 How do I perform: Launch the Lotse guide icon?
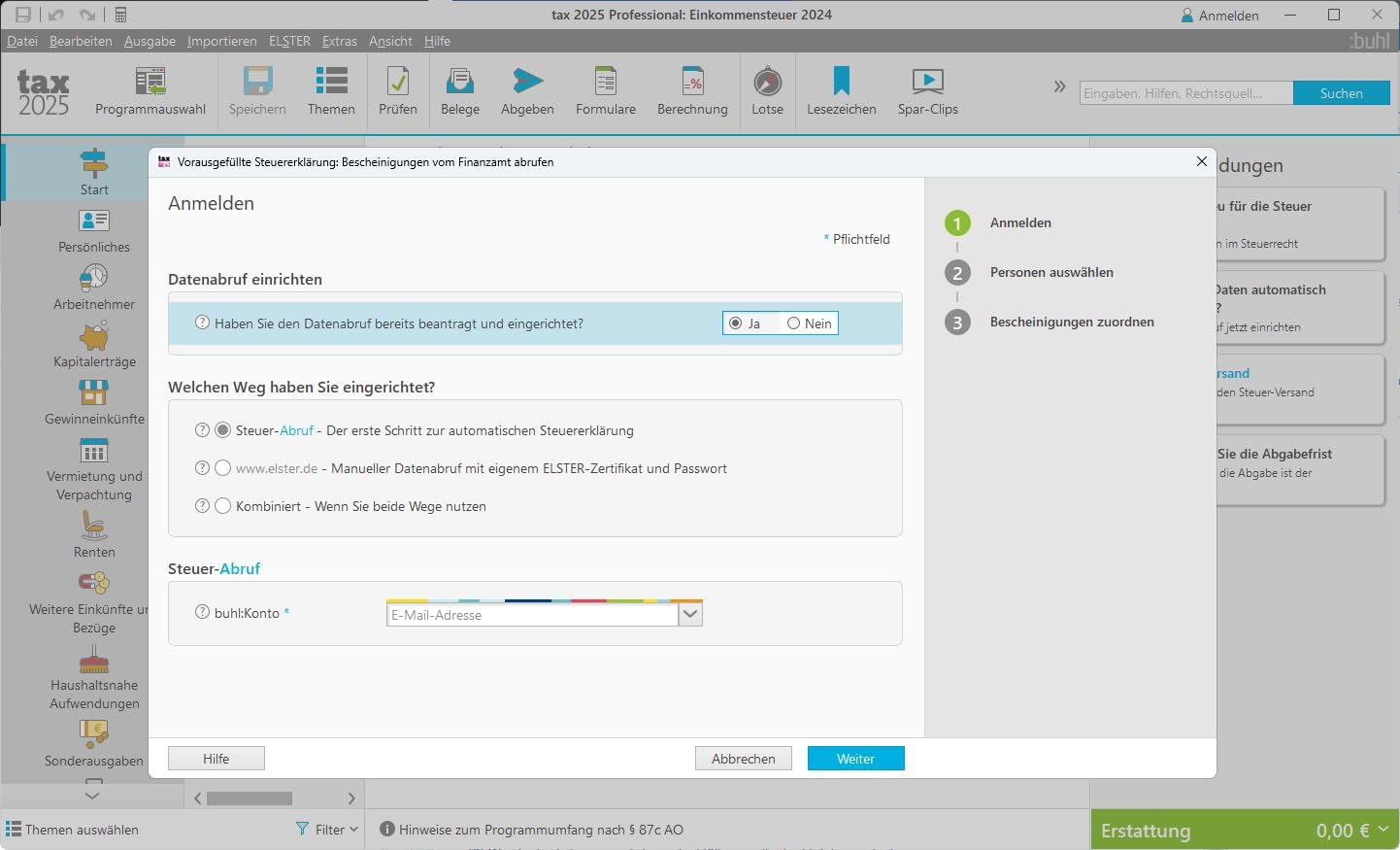(767, 91)
